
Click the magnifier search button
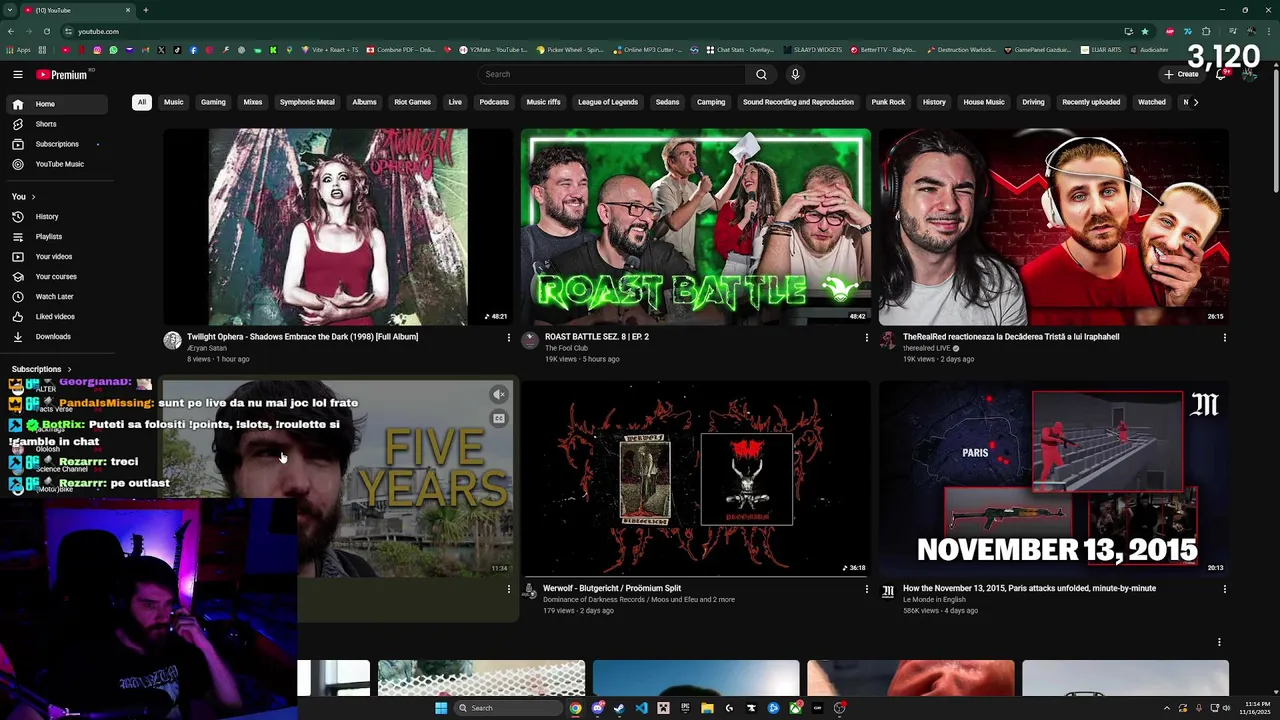pos(761,74)
